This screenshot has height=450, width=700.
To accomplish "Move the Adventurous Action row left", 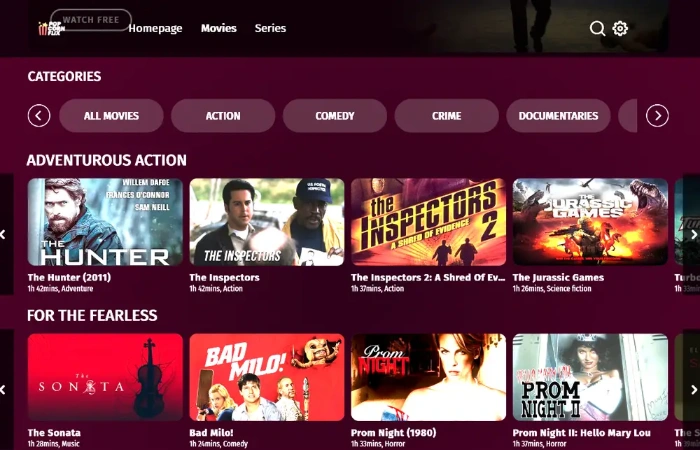I will coord(4,234).
